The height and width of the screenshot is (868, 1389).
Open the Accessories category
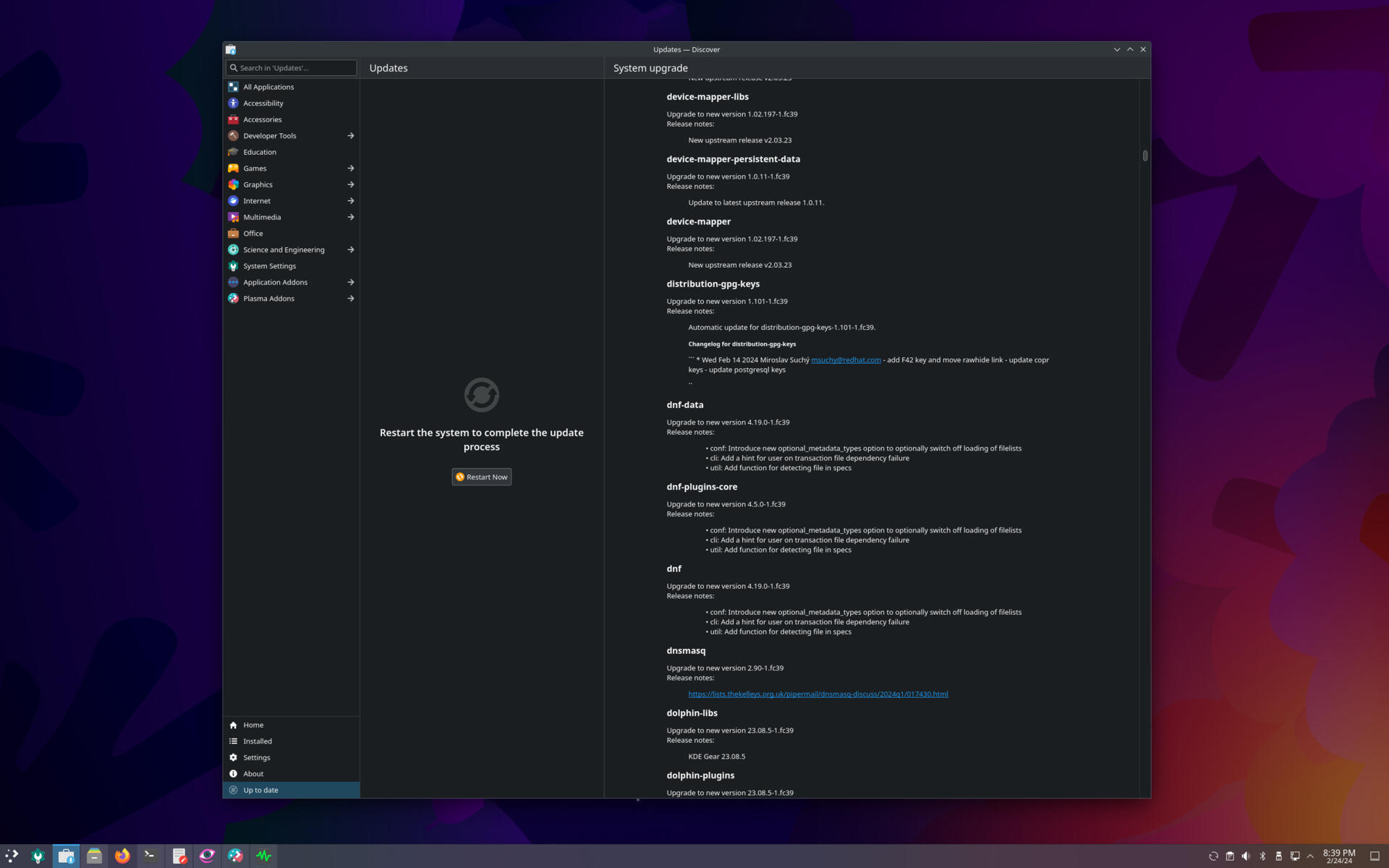tap(291, 119)
